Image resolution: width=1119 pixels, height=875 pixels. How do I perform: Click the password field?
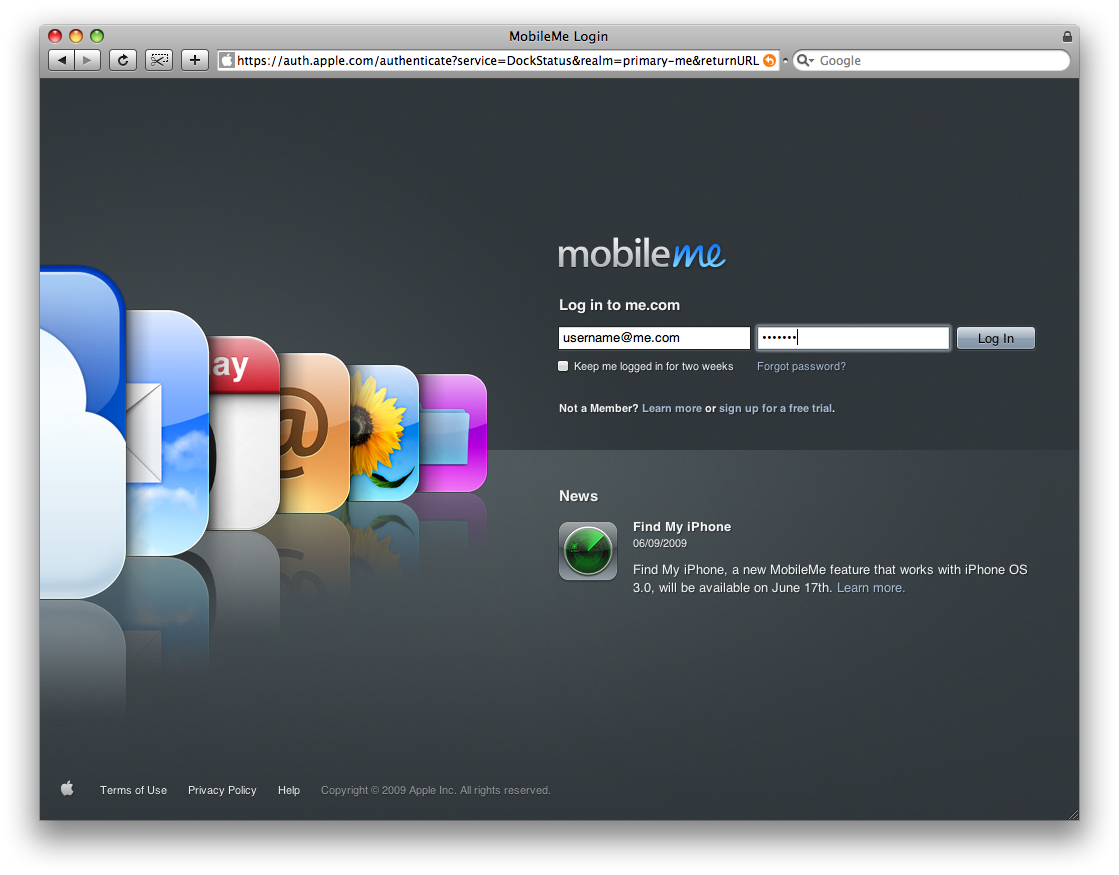pos(853,338)
